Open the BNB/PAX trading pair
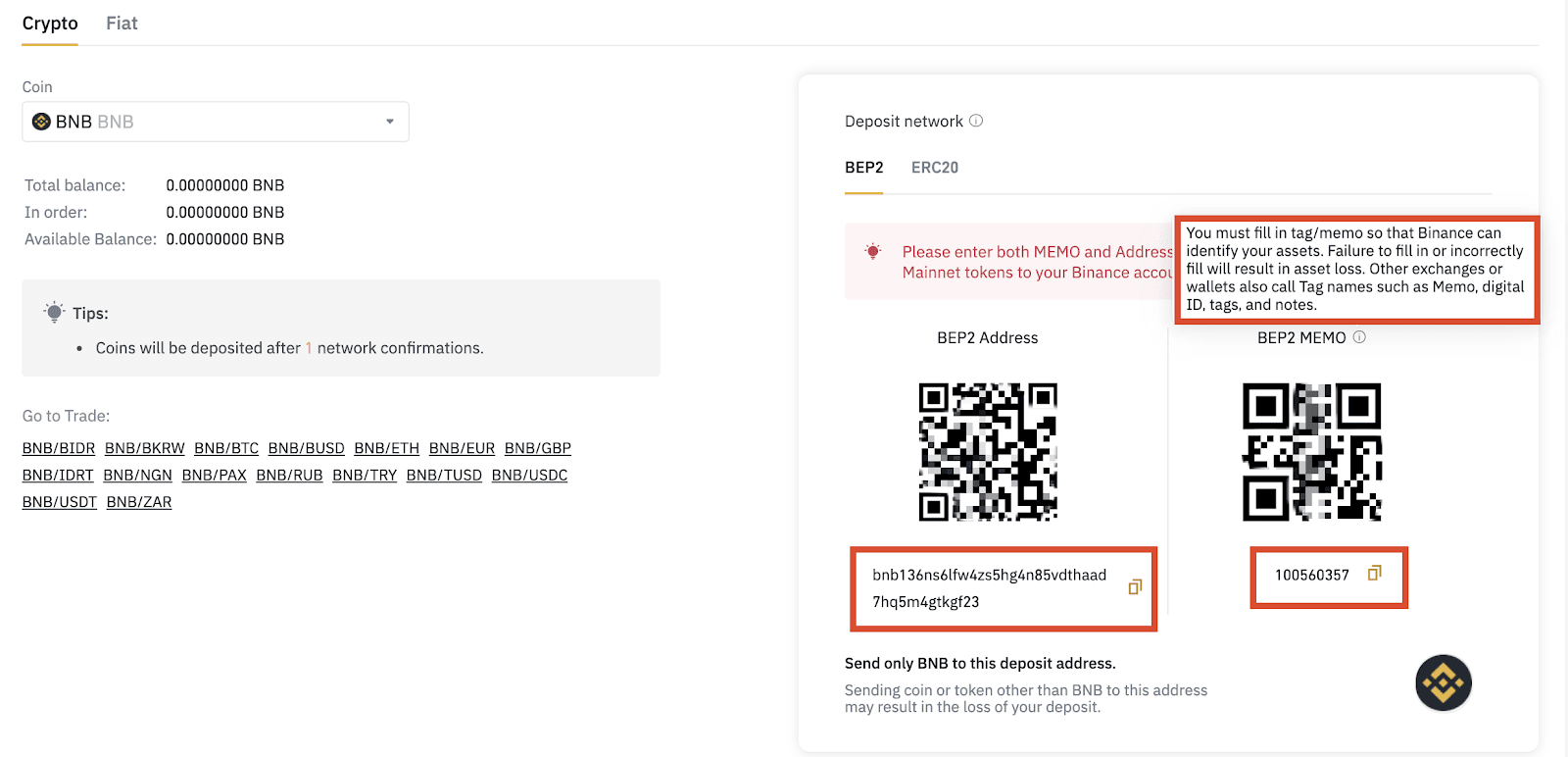The width and height of the screenshot is (1568, 757). coord(215,475)
